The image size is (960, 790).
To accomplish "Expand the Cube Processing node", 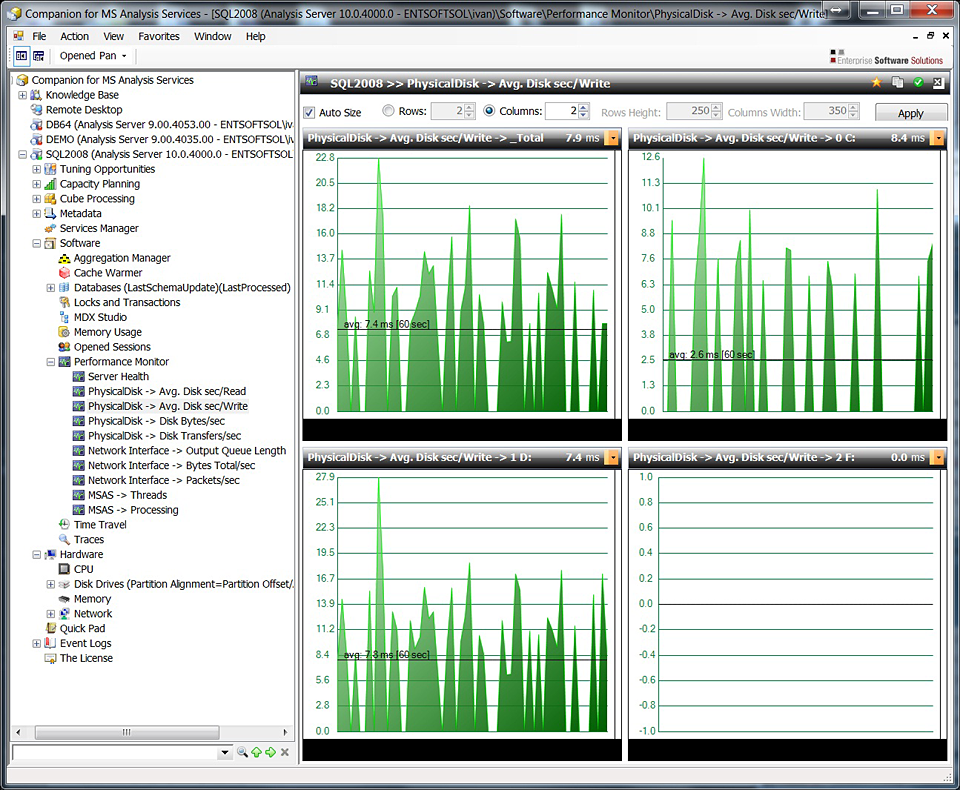I will point(37,199).
